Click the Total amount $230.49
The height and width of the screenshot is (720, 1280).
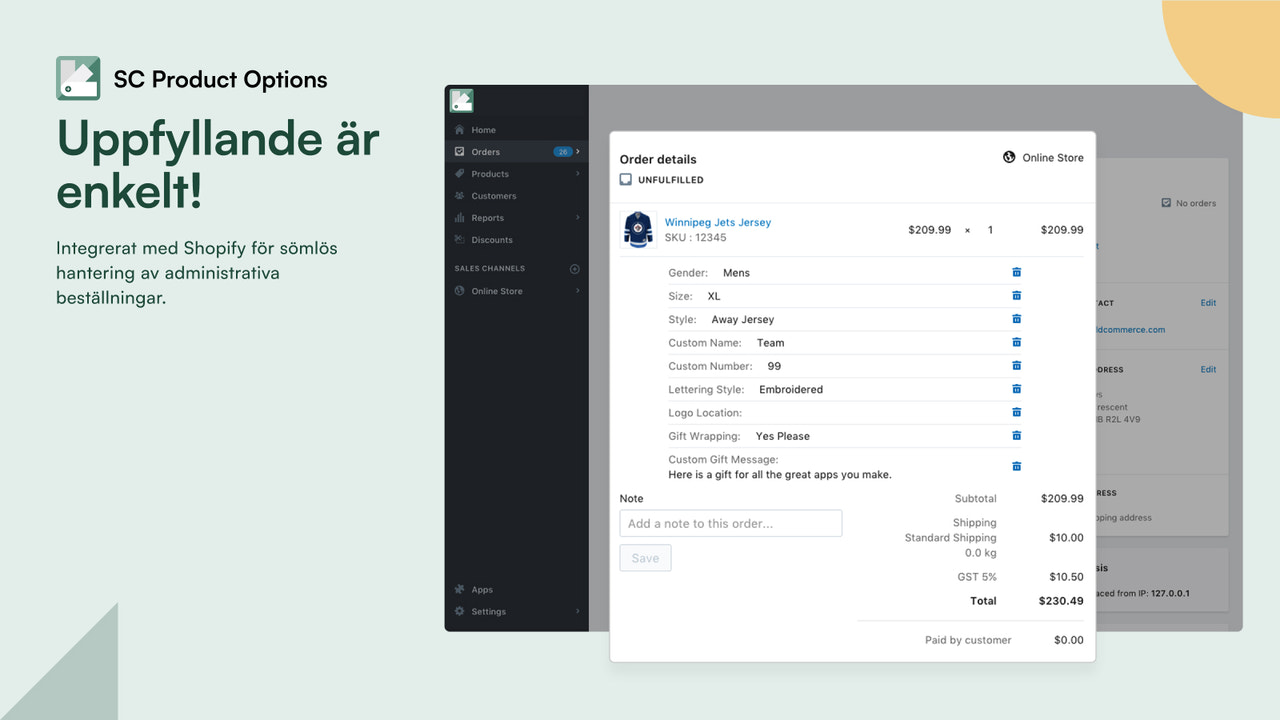click(x=1062, y=601)
